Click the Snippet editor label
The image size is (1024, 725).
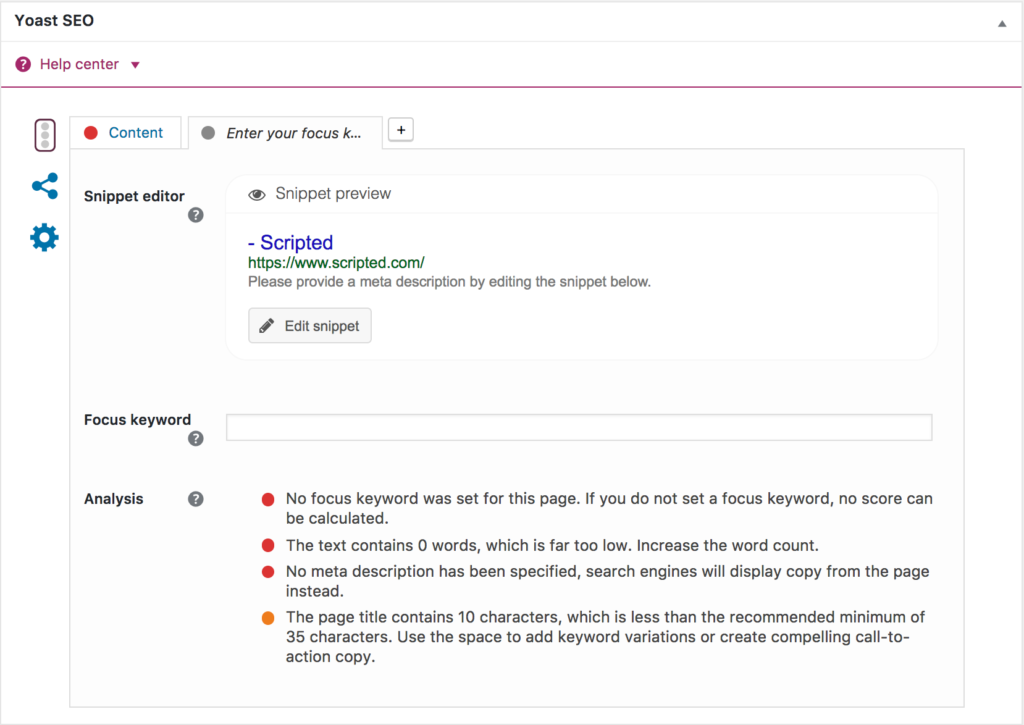[134, 196]
